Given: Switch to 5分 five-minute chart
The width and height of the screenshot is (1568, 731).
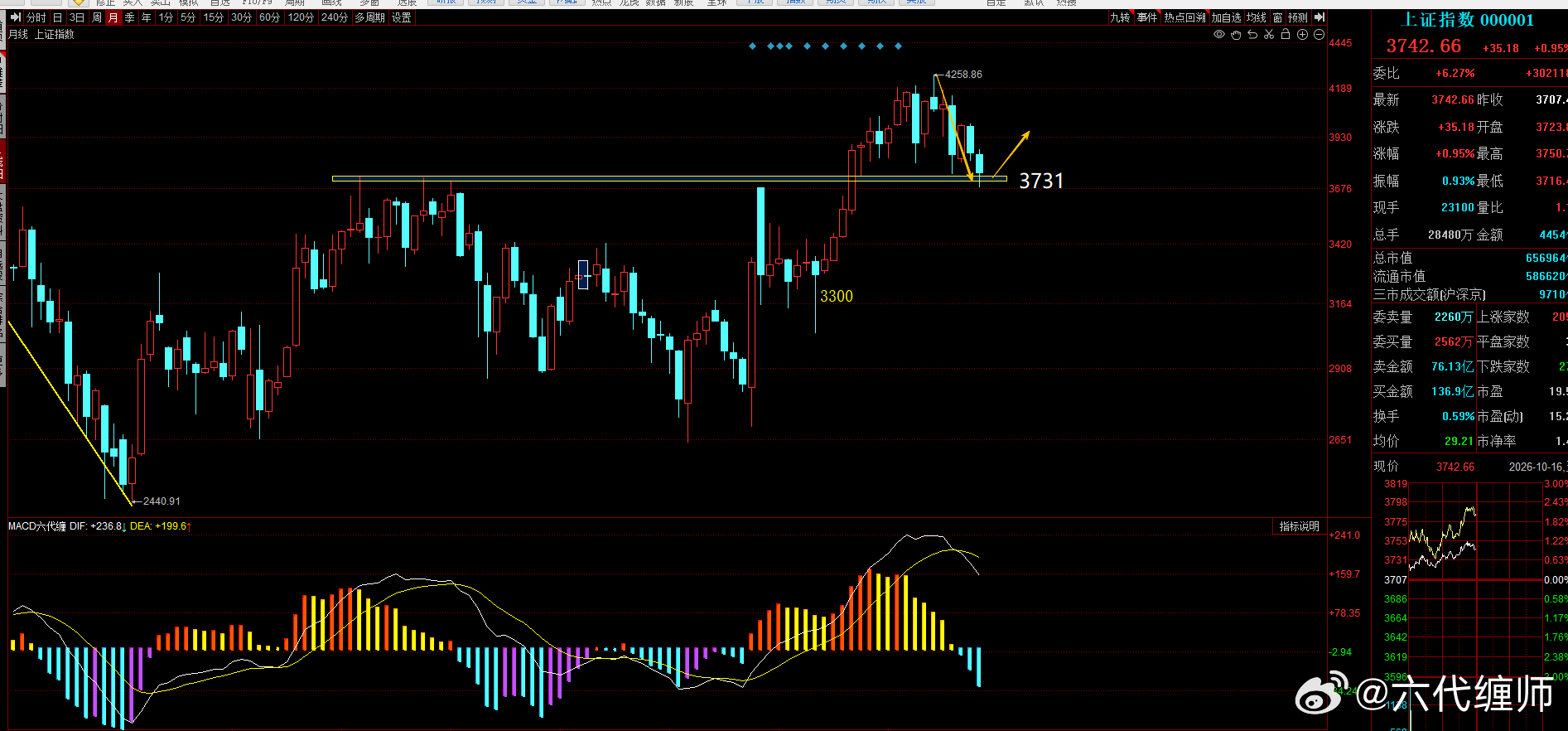Looking at the screenshot, I should 189,17.
